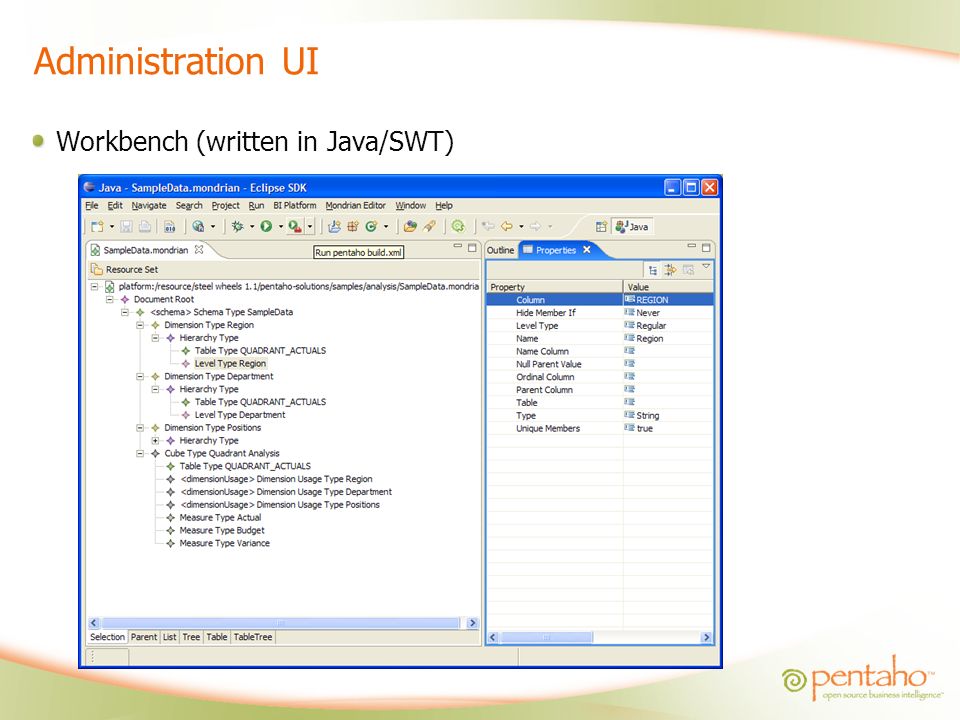Click Properties horizontal scrollbar left arrow
This screenshot has height=720, width=960.
tap(493, 637)
